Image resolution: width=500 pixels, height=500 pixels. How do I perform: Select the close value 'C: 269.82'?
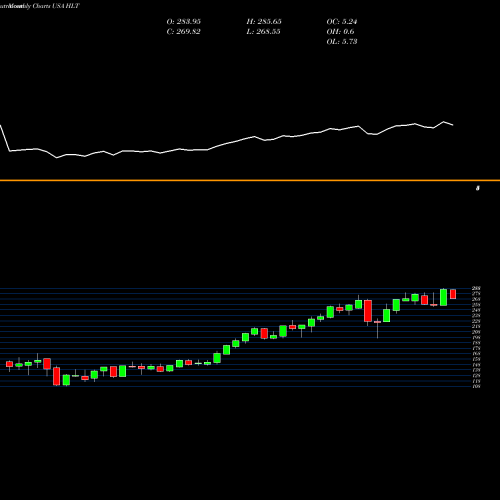pyautogui.click(x=184, y=32)
